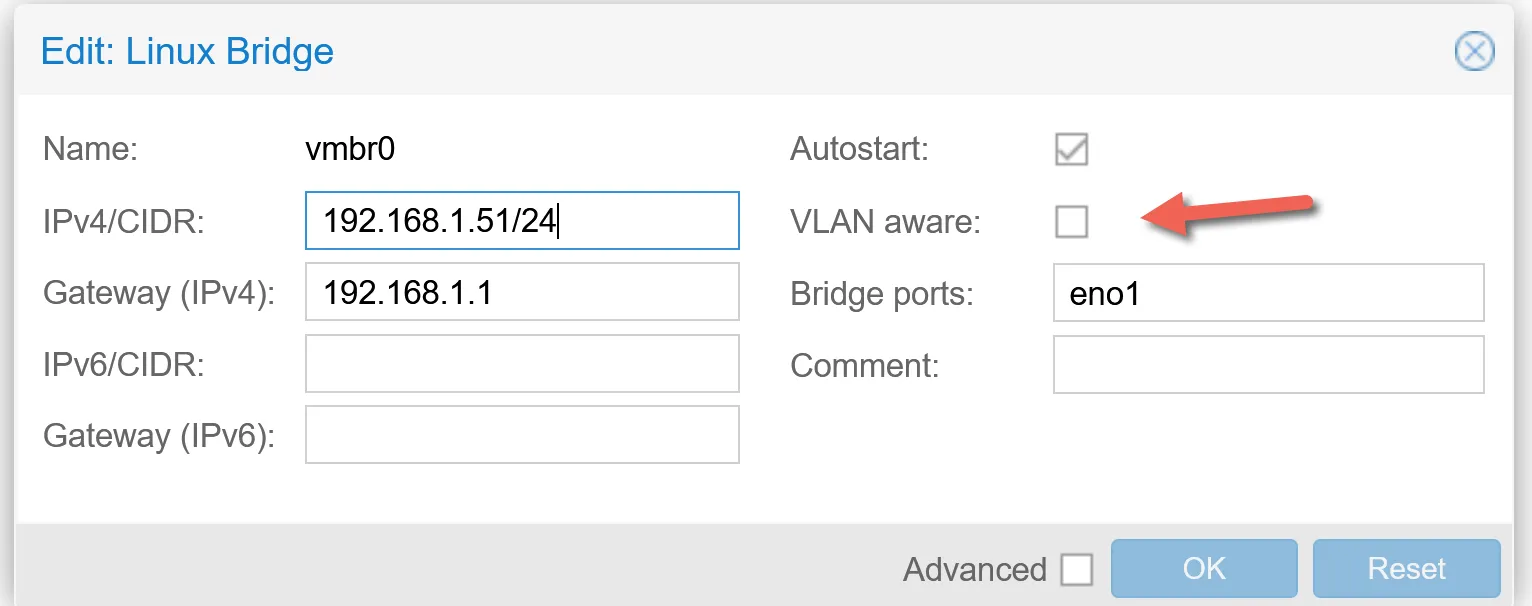Click the Gateway (IPv4) field
The image size is (1532, 606).
(521, 292)
